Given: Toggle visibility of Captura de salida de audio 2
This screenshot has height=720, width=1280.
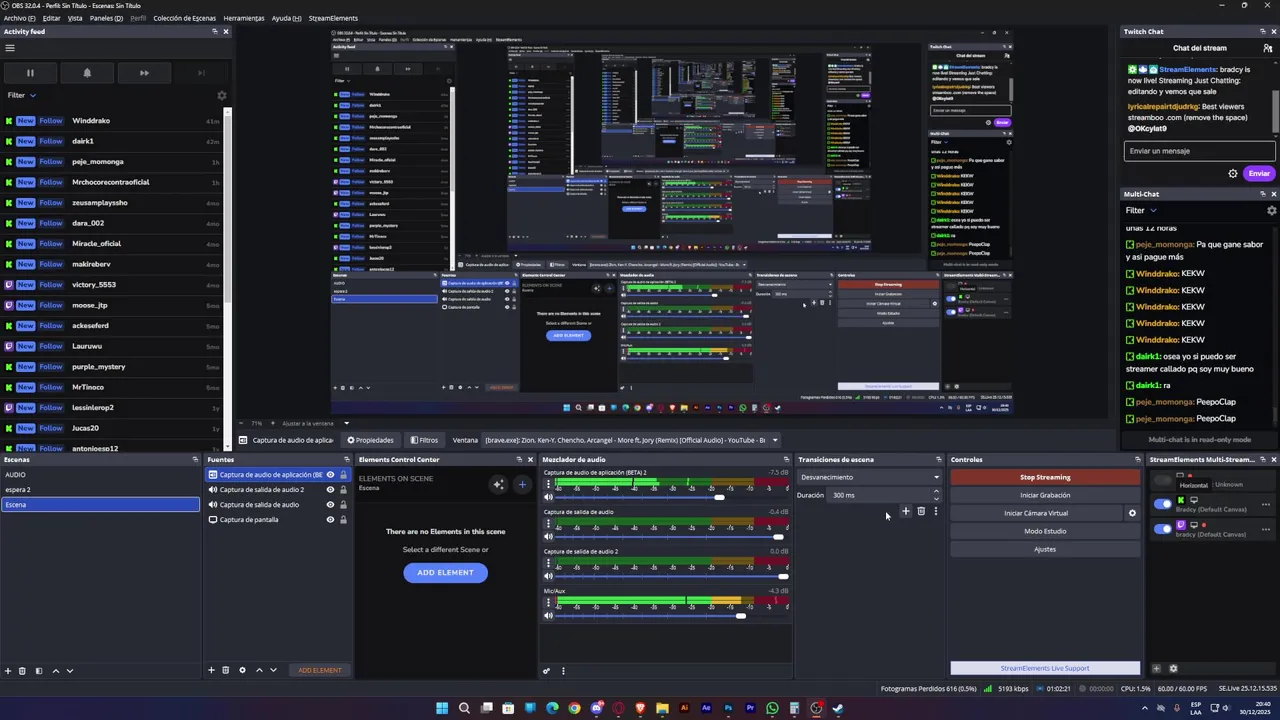Looking at the screenshot, I should click(x=330, y=490).
